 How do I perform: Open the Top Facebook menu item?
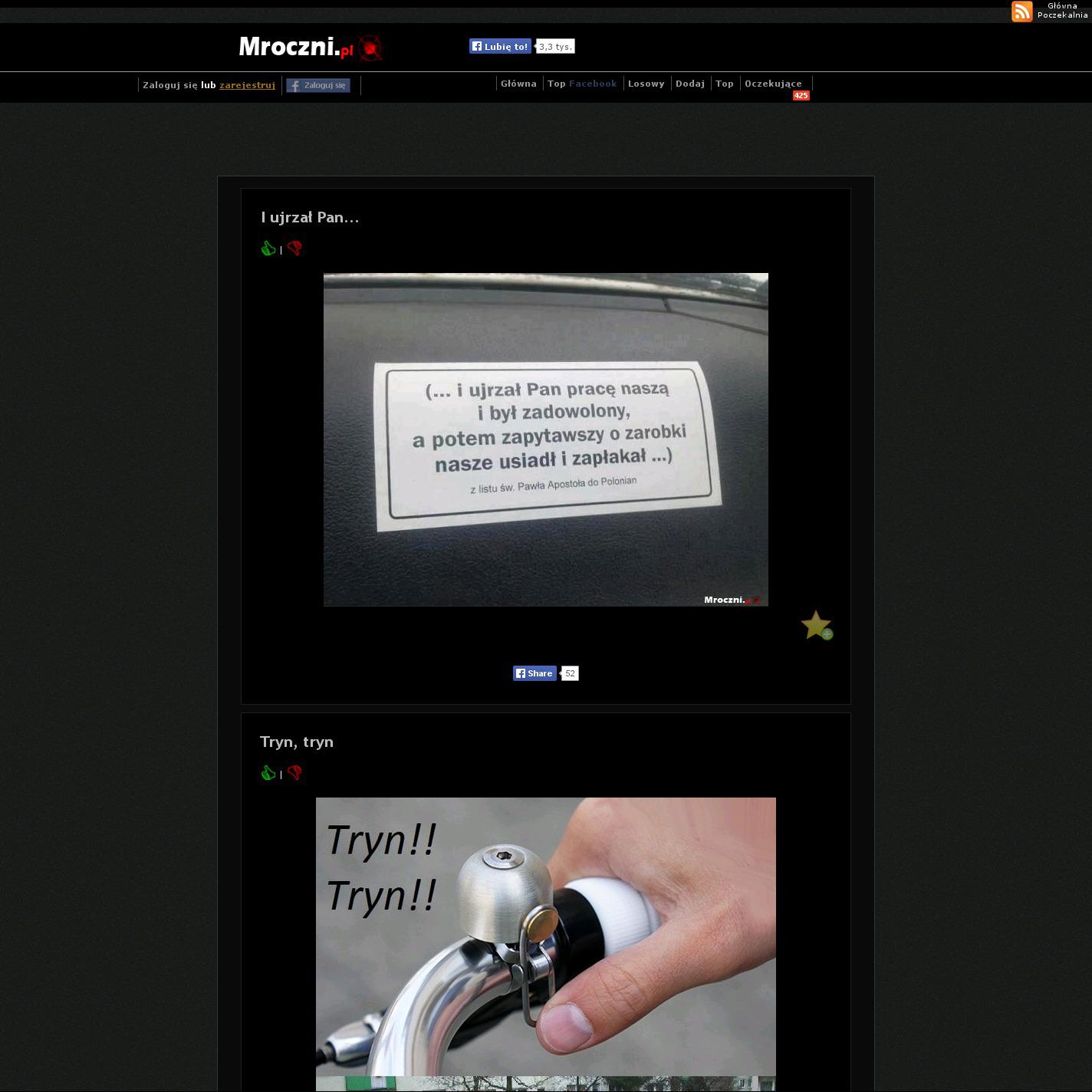click(581, 84)
